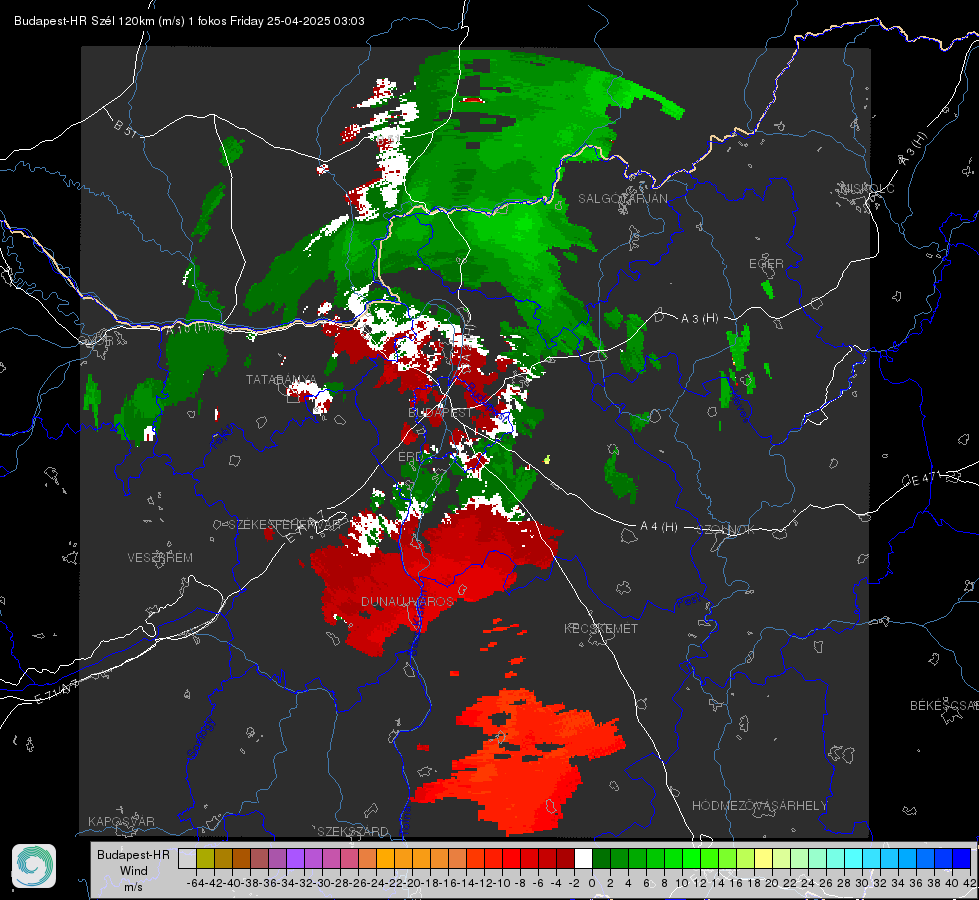The height and width of the screenshot is (900, 979).
Task: Click the 'SZOLNOK' city label
Action: (x=727, y=530)
